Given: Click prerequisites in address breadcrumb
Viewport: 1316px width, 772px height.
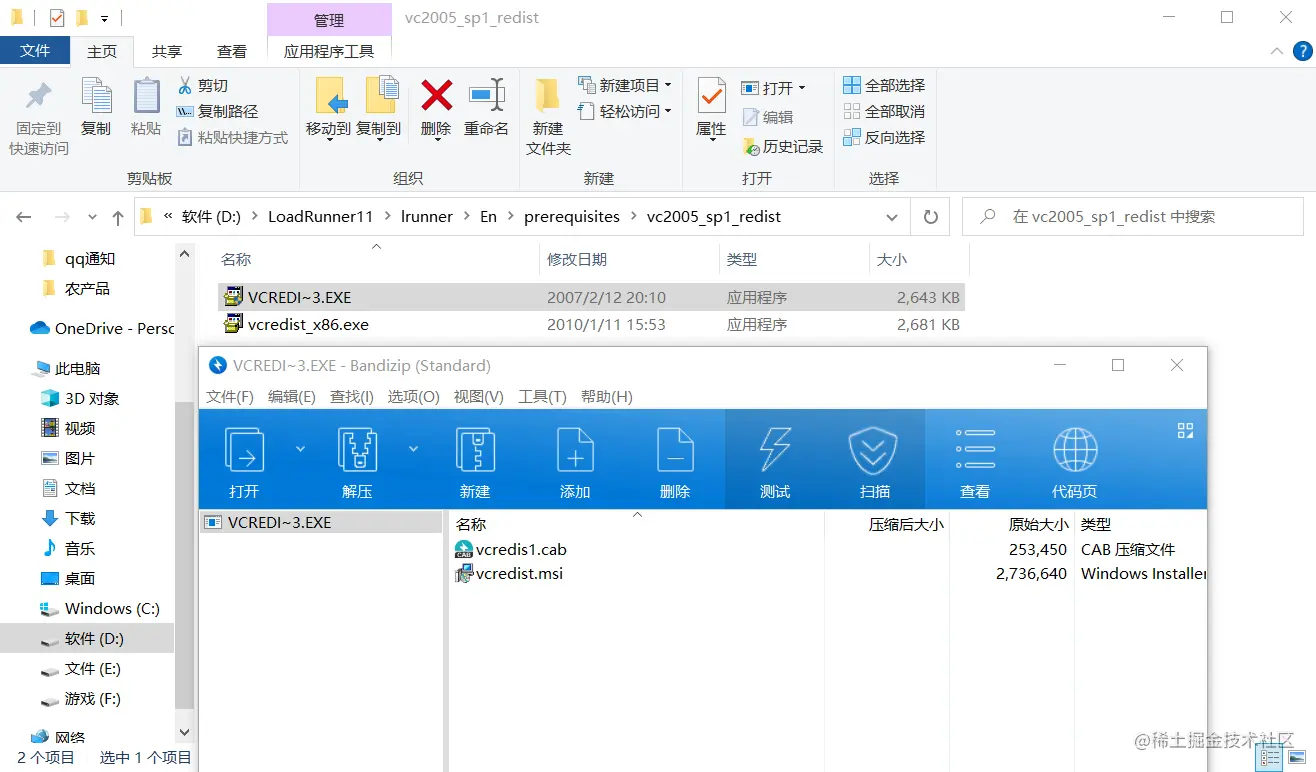Looking at the screenshot, I should coord(572,217).
